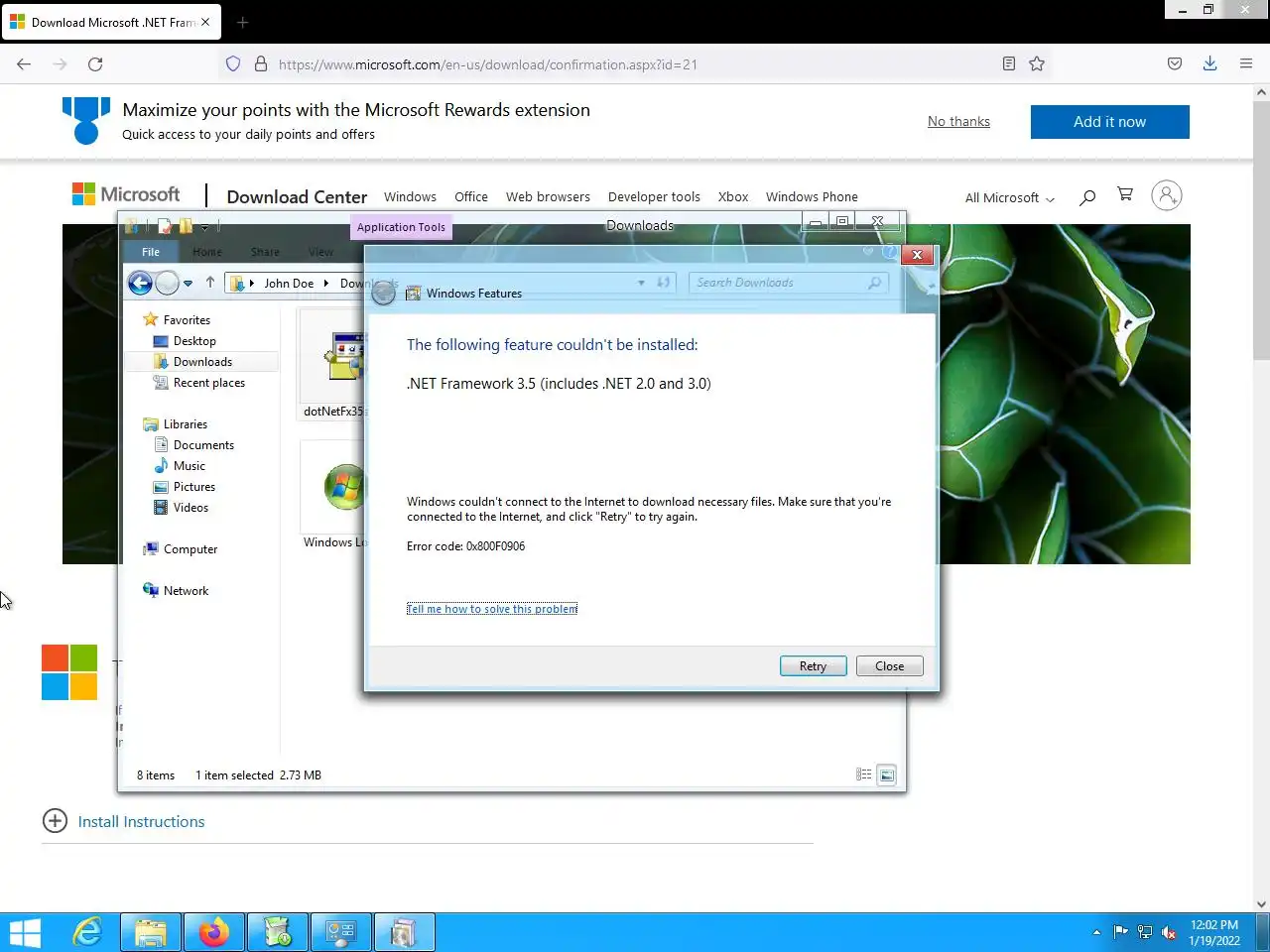Open the Windows menu in Download Center
This screenshot has width=1270, height=952.
point(410,196)
